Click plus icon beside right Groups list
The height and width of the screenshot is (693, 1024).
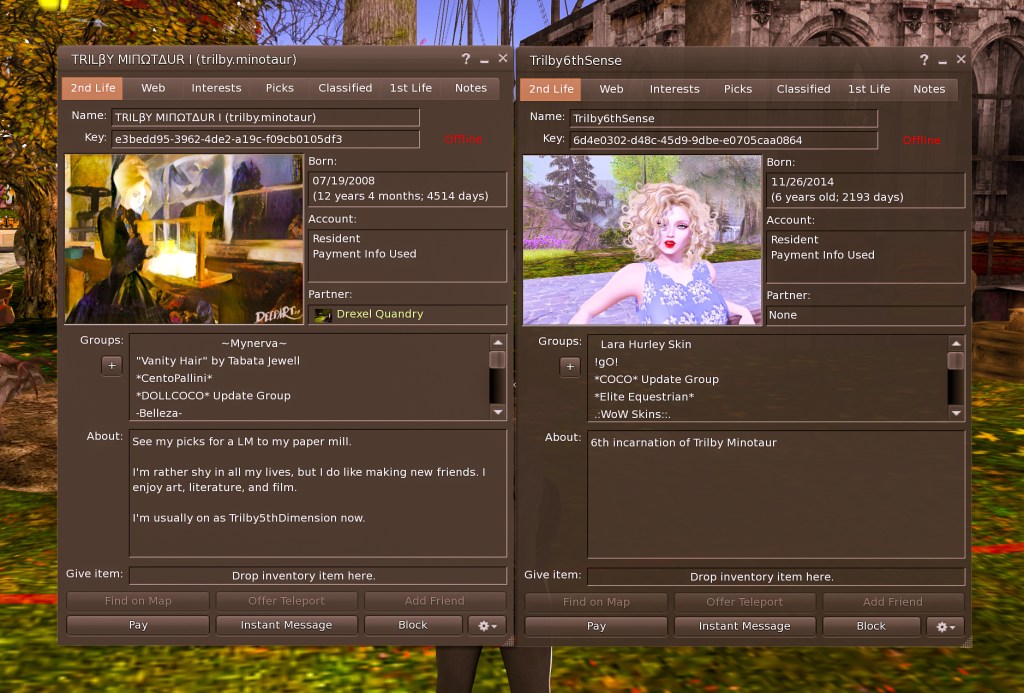coord(570,367)
